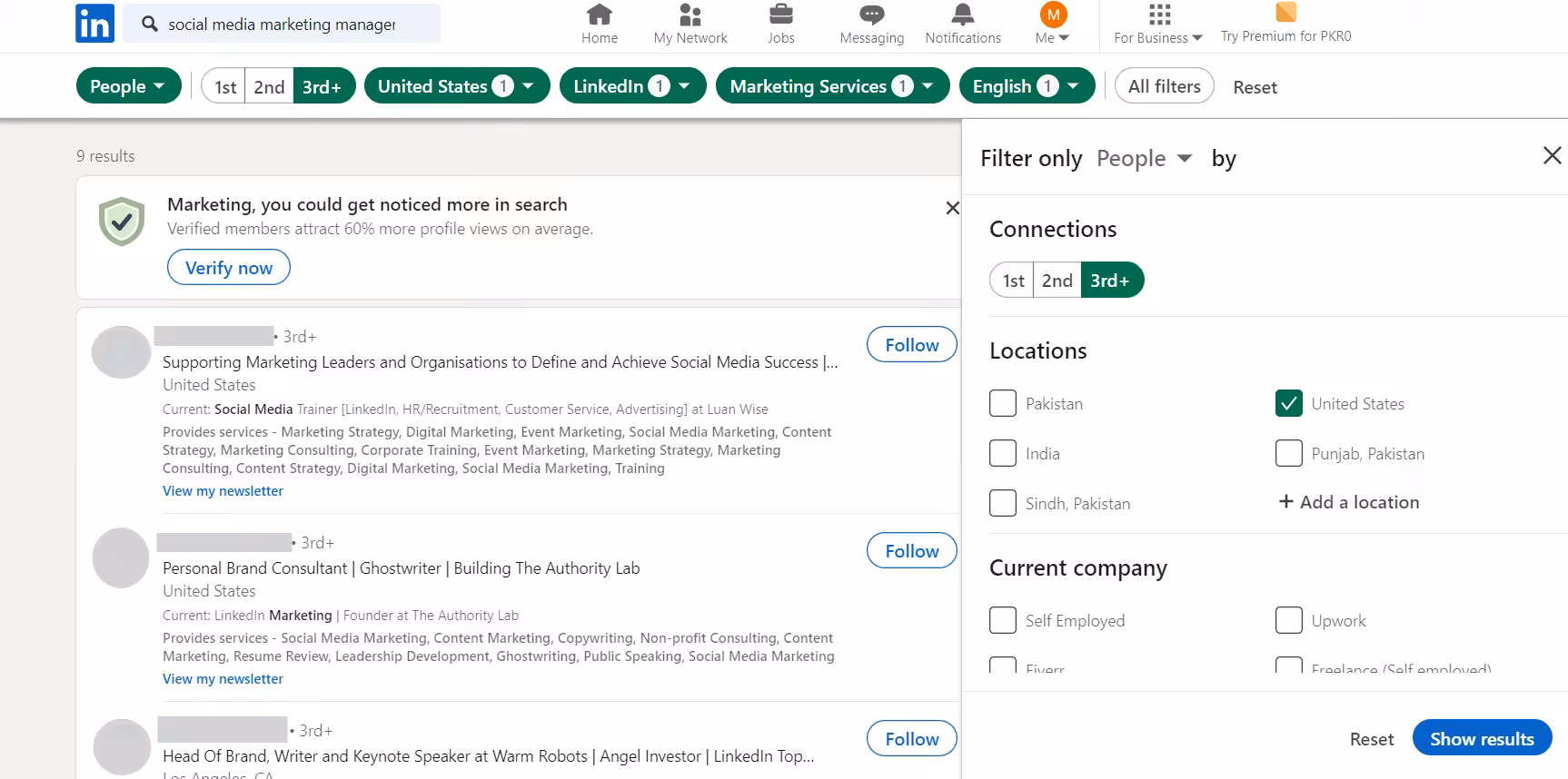
Task: Check the Self Employed company checkbox
Action: pos(1003,620)
